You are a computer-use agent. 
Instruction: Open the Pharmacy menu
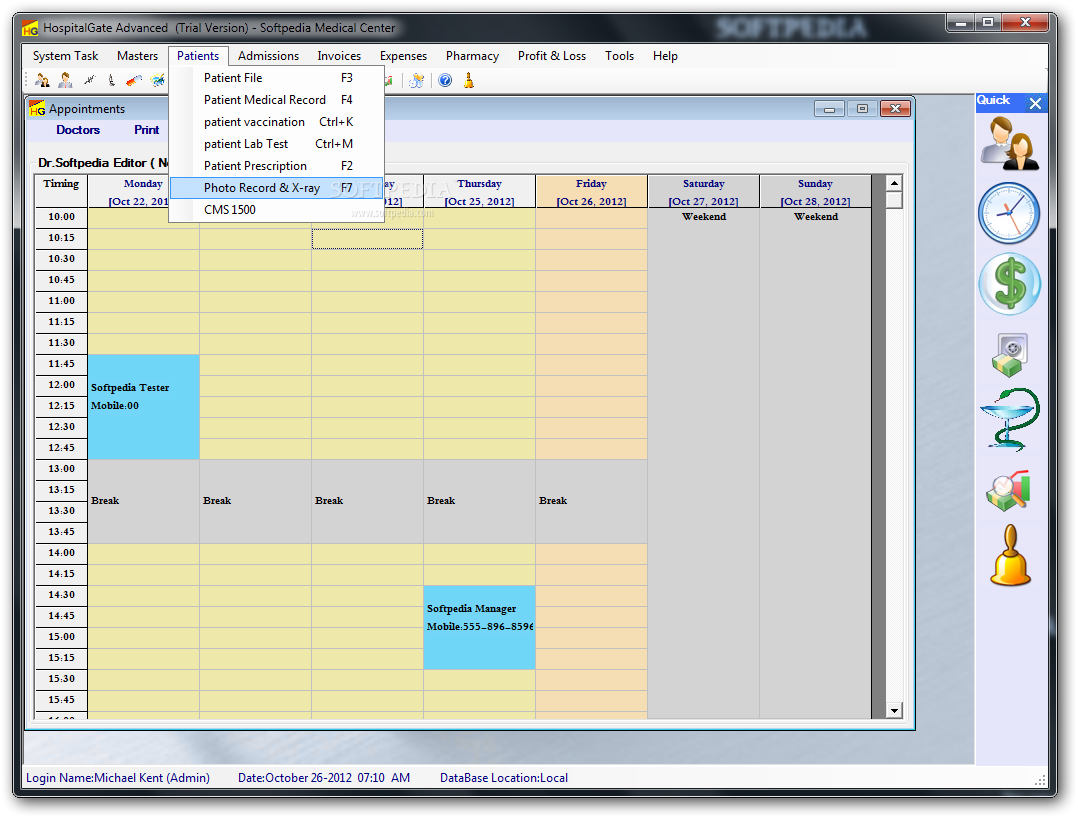(x=472, y=56)
